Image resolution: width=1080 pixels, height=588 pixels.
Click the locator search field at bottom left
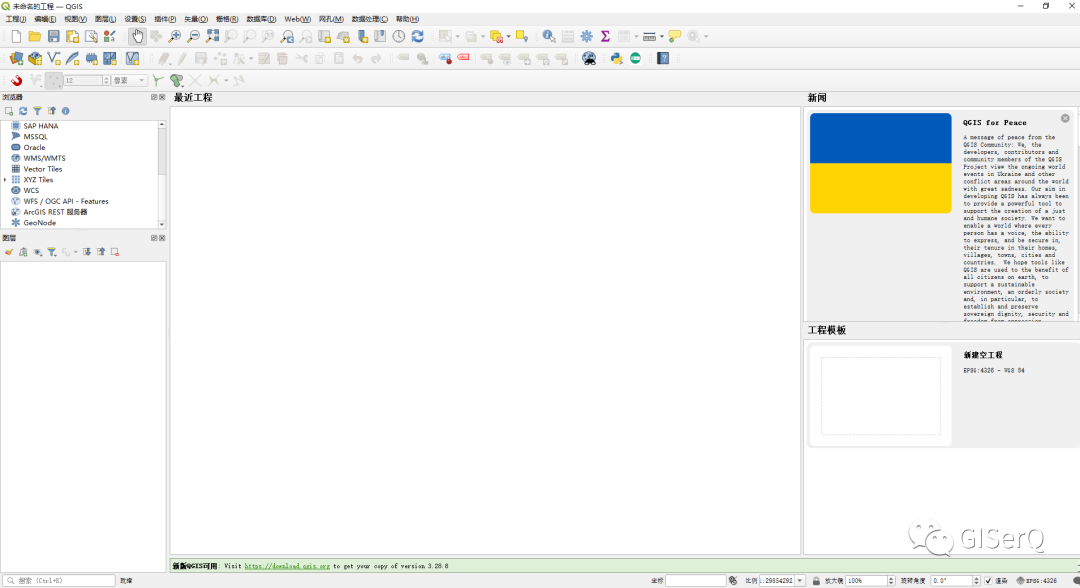click(59, 580)
